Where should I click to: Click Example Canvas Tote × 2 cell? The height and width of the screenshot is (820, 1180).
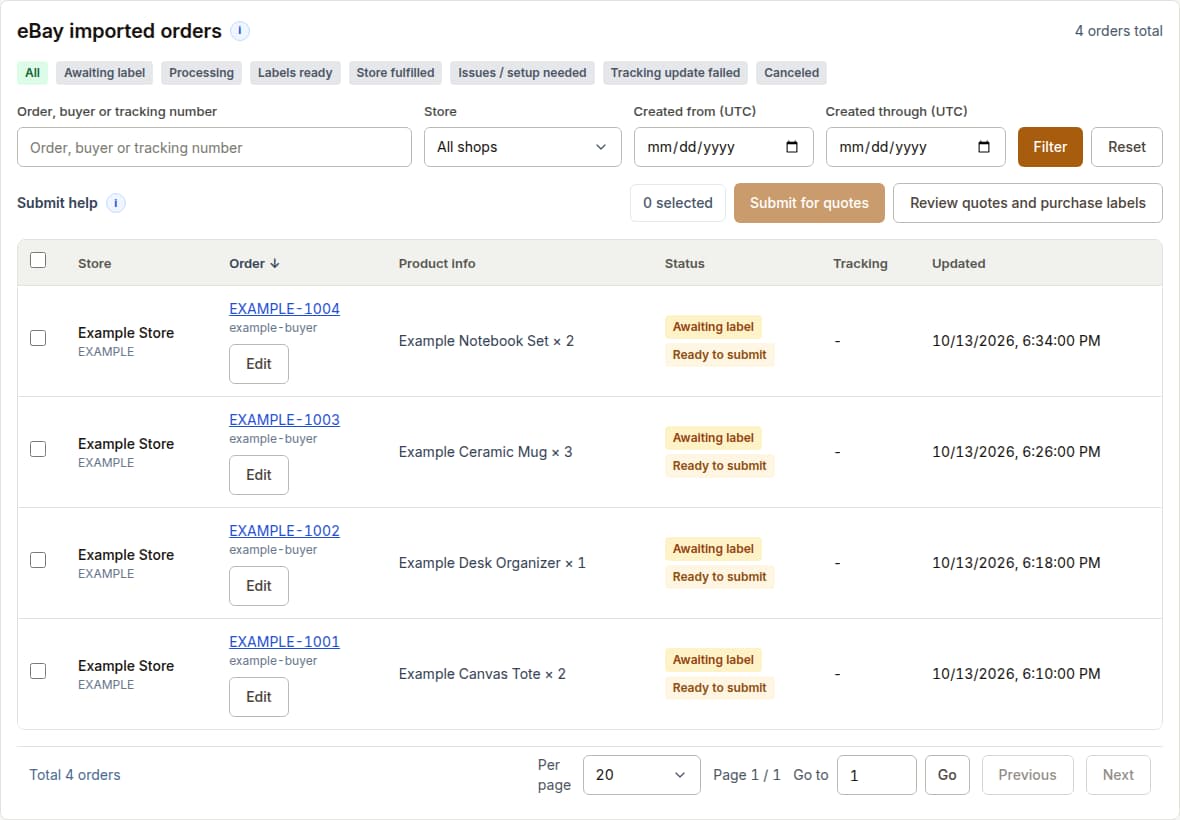pyautogui.click(x=482, y=674)
